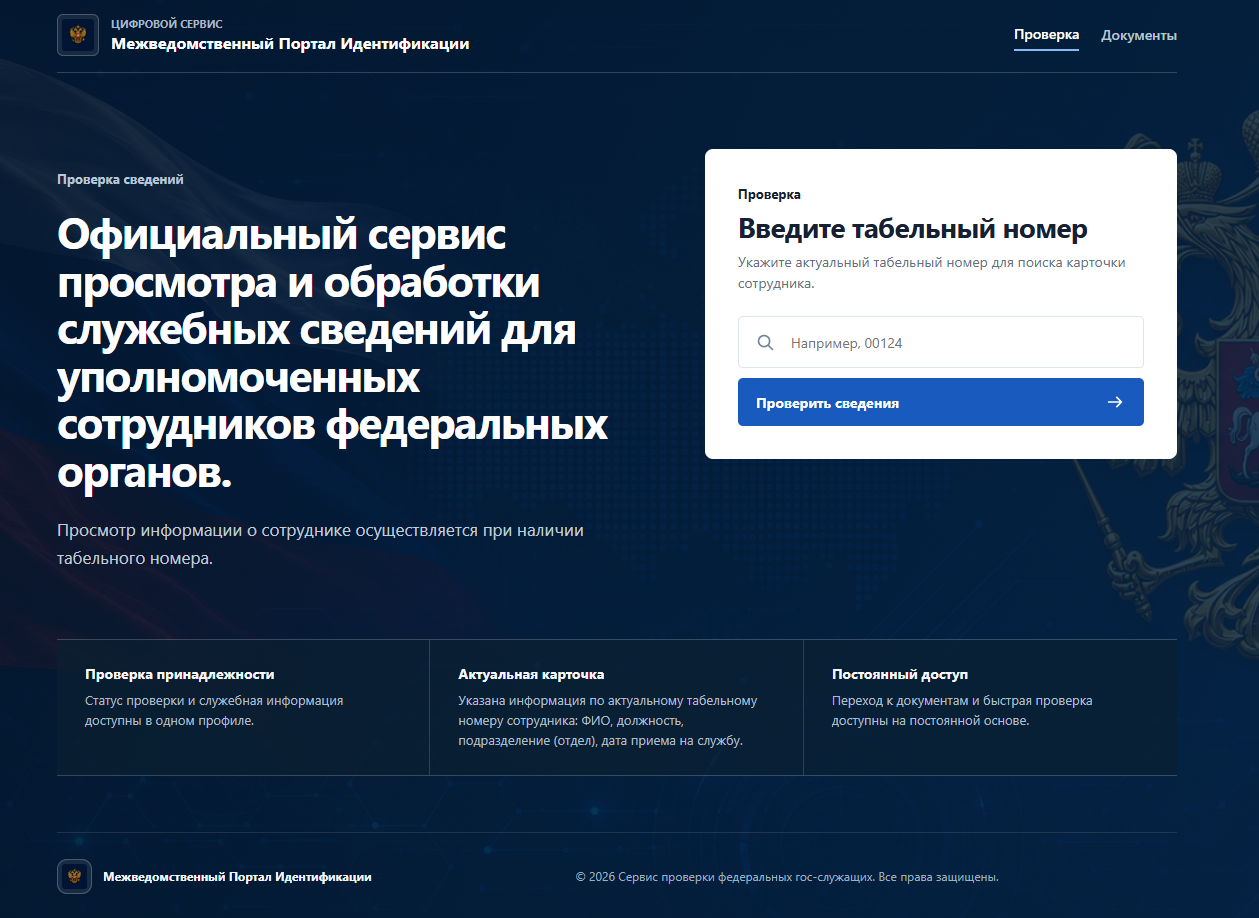Click the paragraph Просмотр информации о сотруднике
This screenshot has width=1259, height=918.
[320, 545]
